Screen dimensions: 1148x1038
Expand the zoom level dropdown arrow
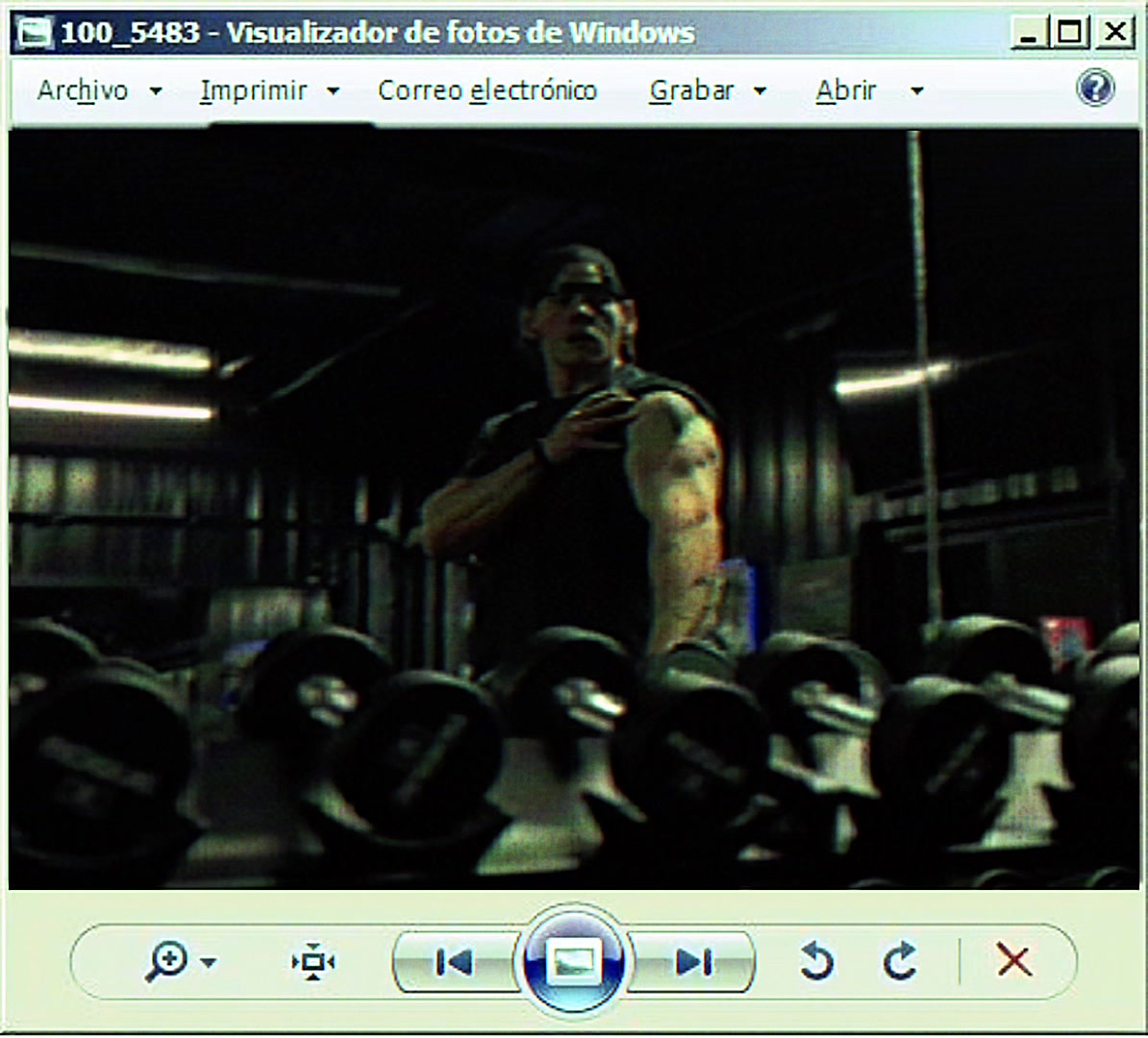click(x=209, y=963)
